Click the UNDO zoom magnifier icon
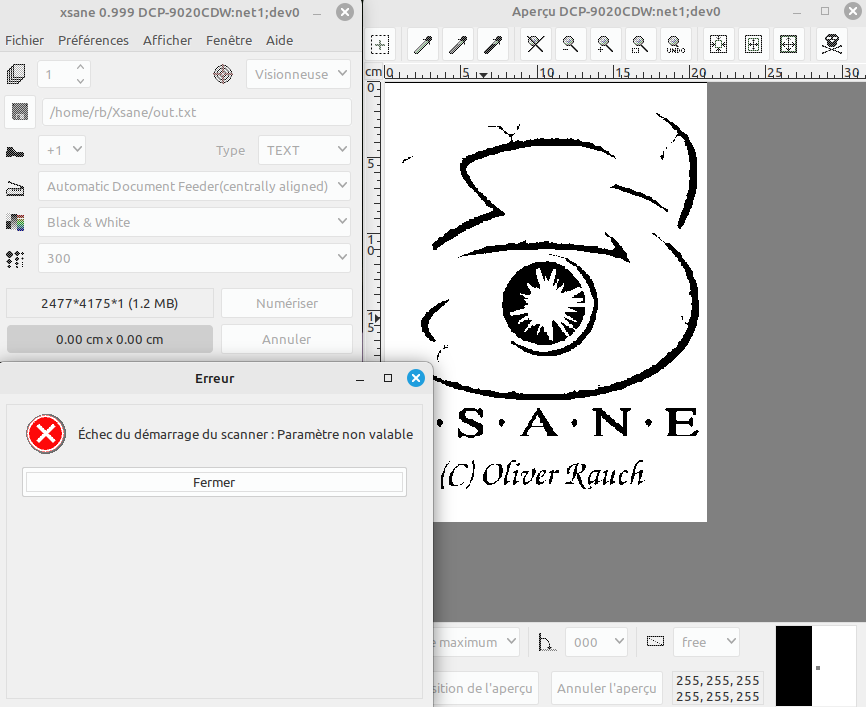 (x=675, y=44)
